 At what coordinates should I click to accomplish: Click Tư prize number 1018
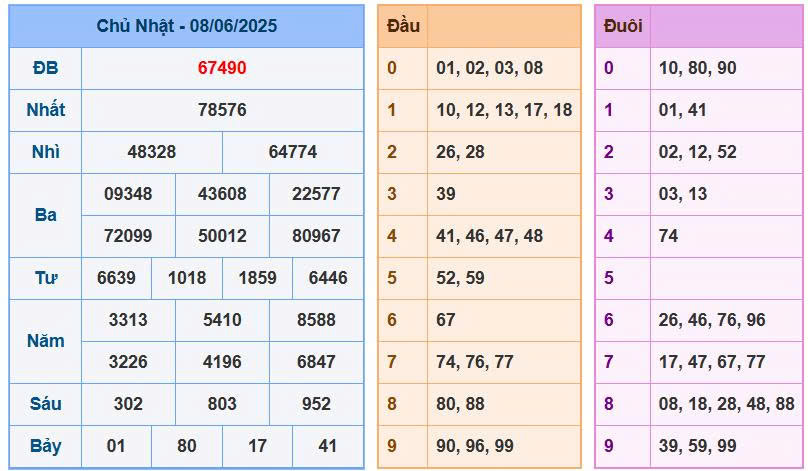click(187, 278)
